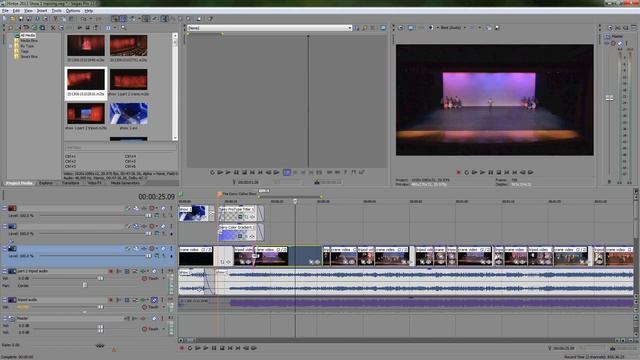The image size is (640, 360).
Task: Minimize the first video track header
Action: [x=4, y=208]
